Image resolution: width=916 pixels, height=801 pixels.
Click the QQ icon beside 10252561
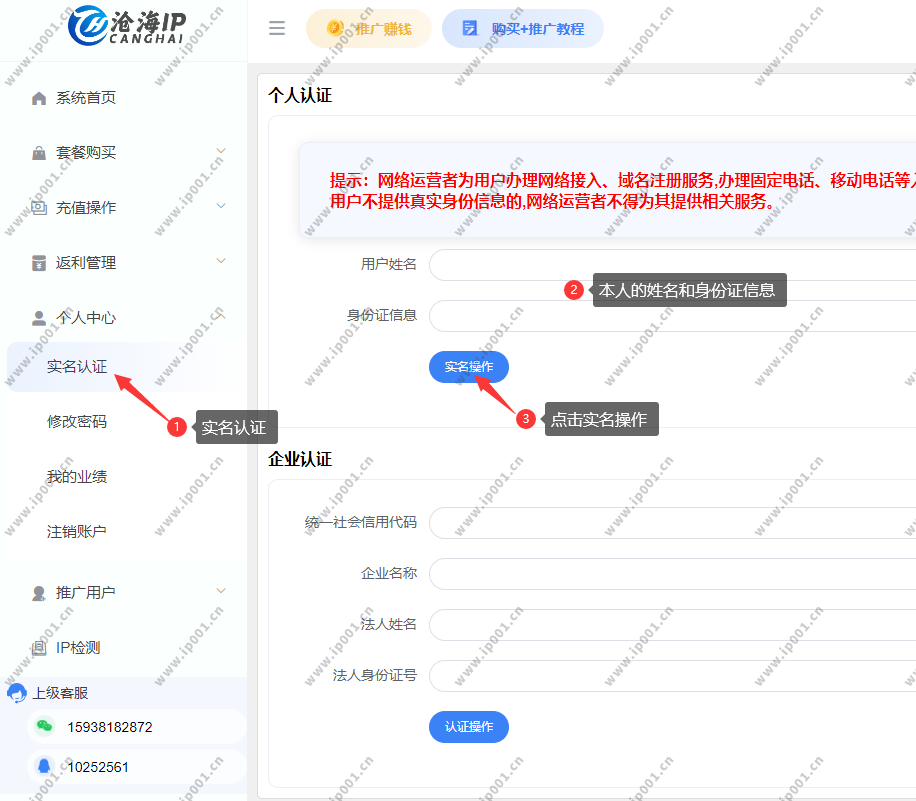point(44,767)
